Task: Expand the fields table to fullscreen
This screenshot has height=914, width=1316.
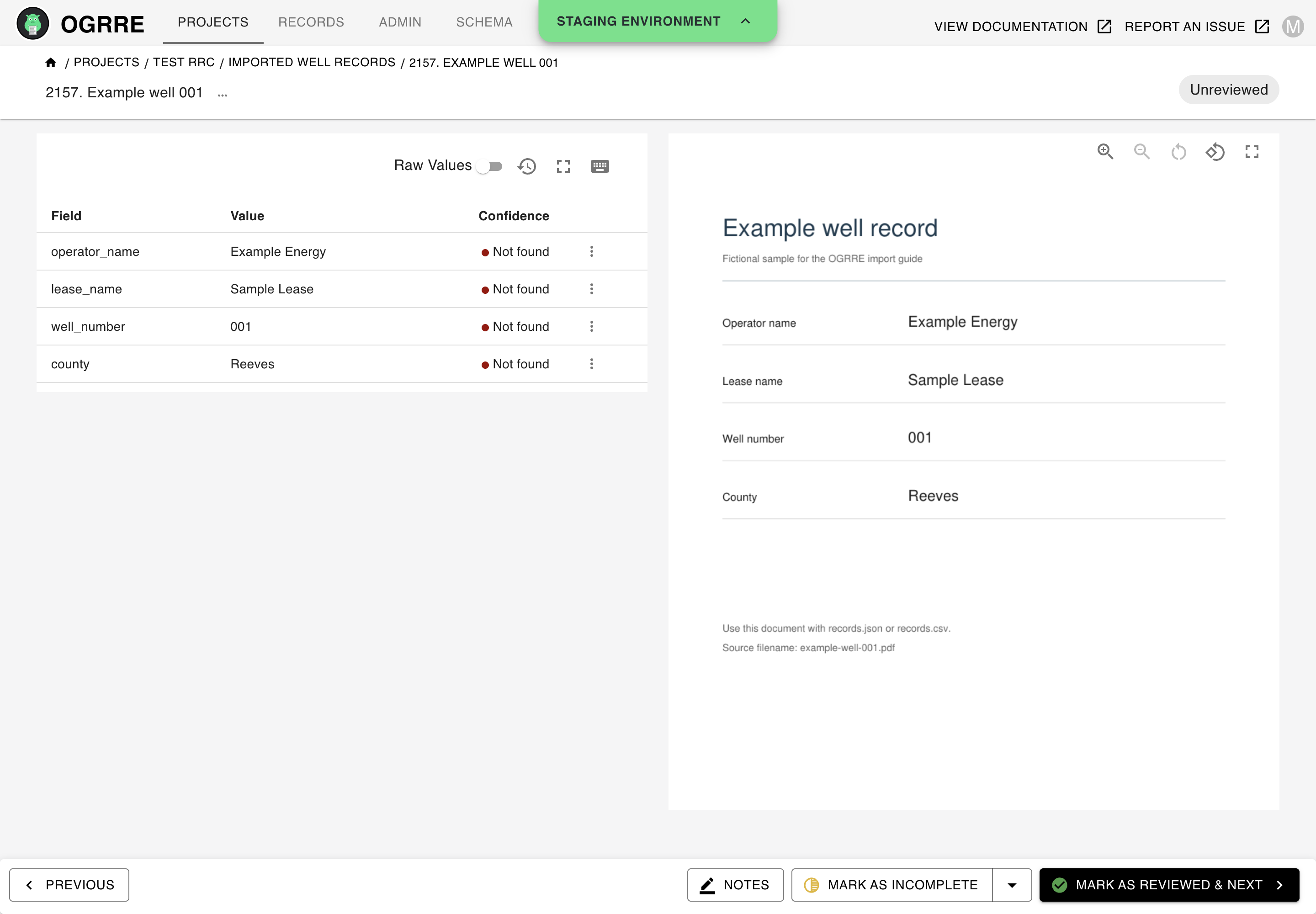Action: 563,166
